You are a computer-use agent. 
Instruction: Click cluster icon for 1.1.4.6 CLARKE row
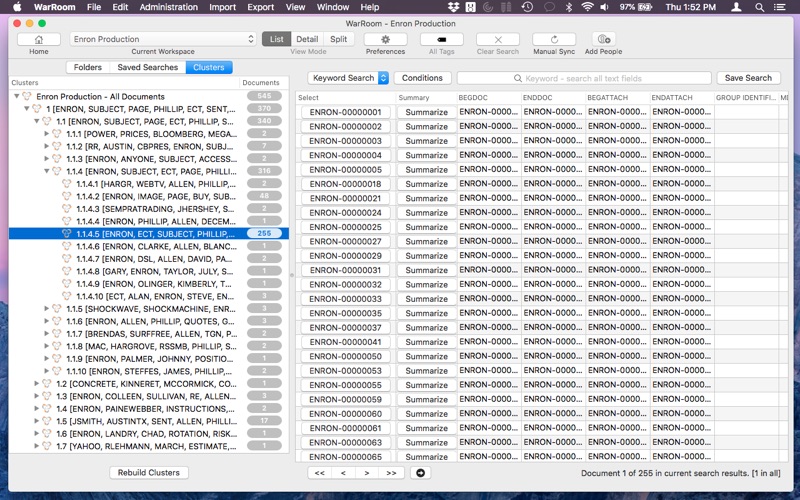66,246
